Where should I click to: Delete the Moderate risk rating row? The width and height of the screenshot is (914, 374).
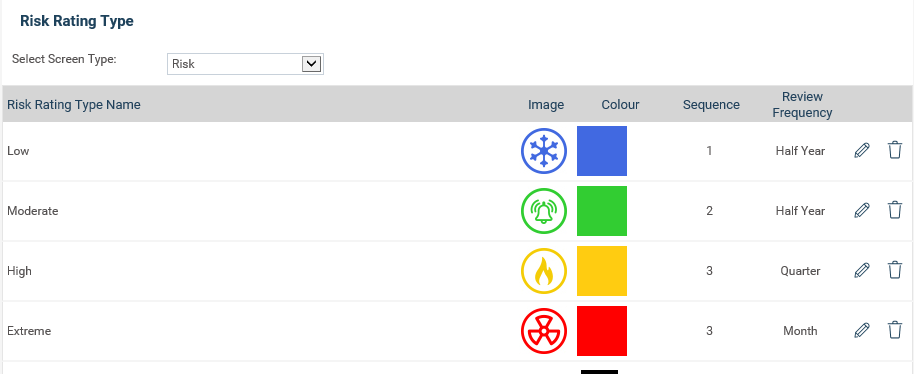point(895,210)
